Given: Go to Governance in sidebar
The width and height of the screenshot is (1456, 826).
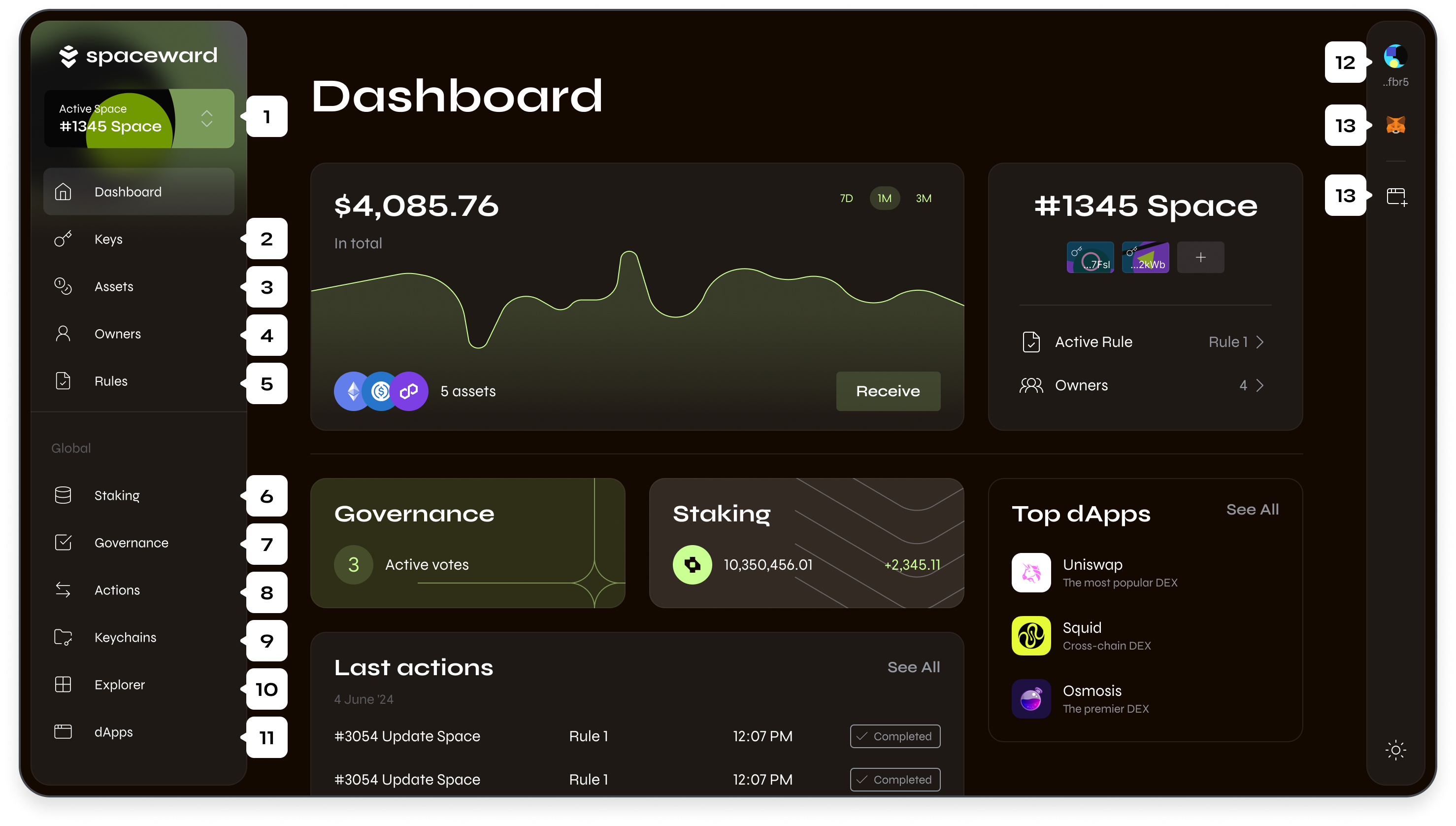Looking at the screenshot, I should (x=131, y=542).
